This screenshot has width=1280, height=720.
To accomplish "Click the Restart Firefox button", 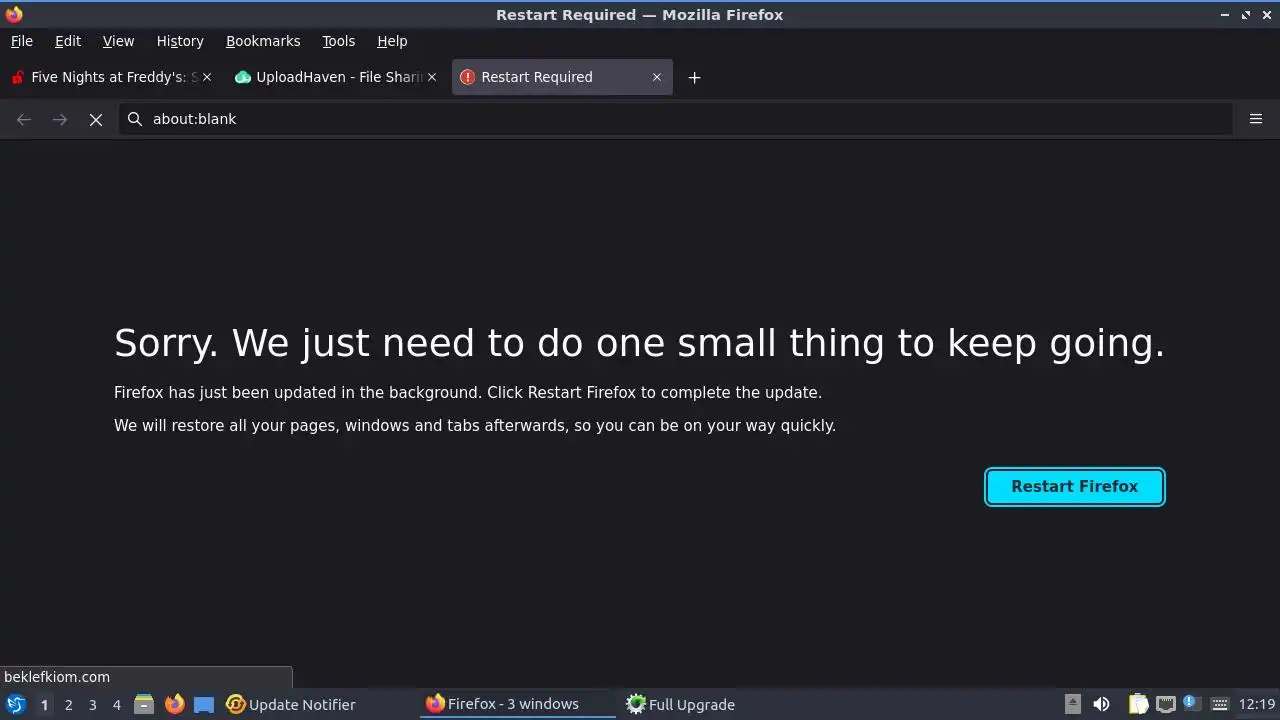I will tap(1074, 487).
